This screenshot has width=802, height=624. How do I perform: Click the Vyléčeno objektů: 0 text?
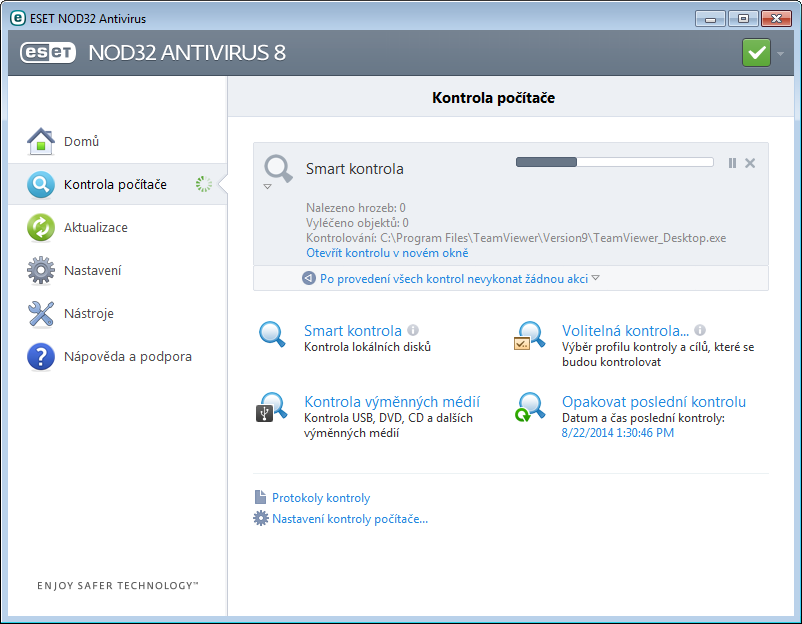tap(357, 222)
